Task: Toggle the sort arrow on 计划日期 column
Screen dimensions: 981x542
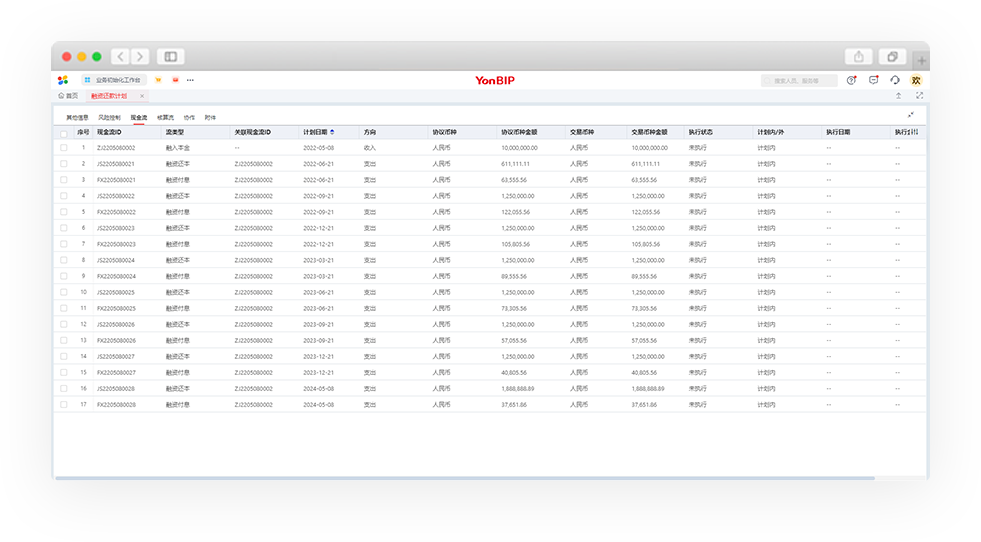Action: [x=332, y=132]
